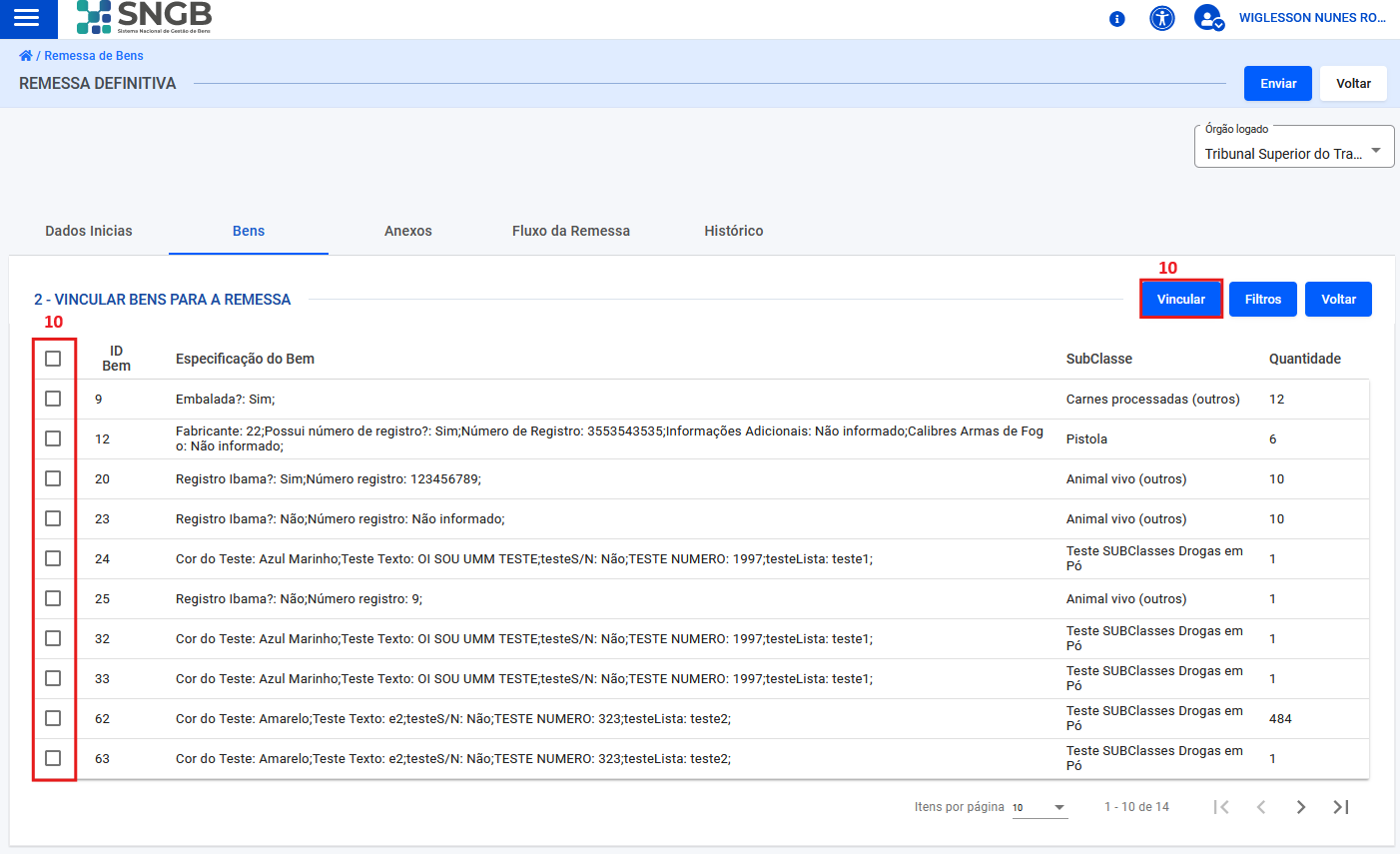Click the blue Voltar button beside Filtros

click(1339, 300)
